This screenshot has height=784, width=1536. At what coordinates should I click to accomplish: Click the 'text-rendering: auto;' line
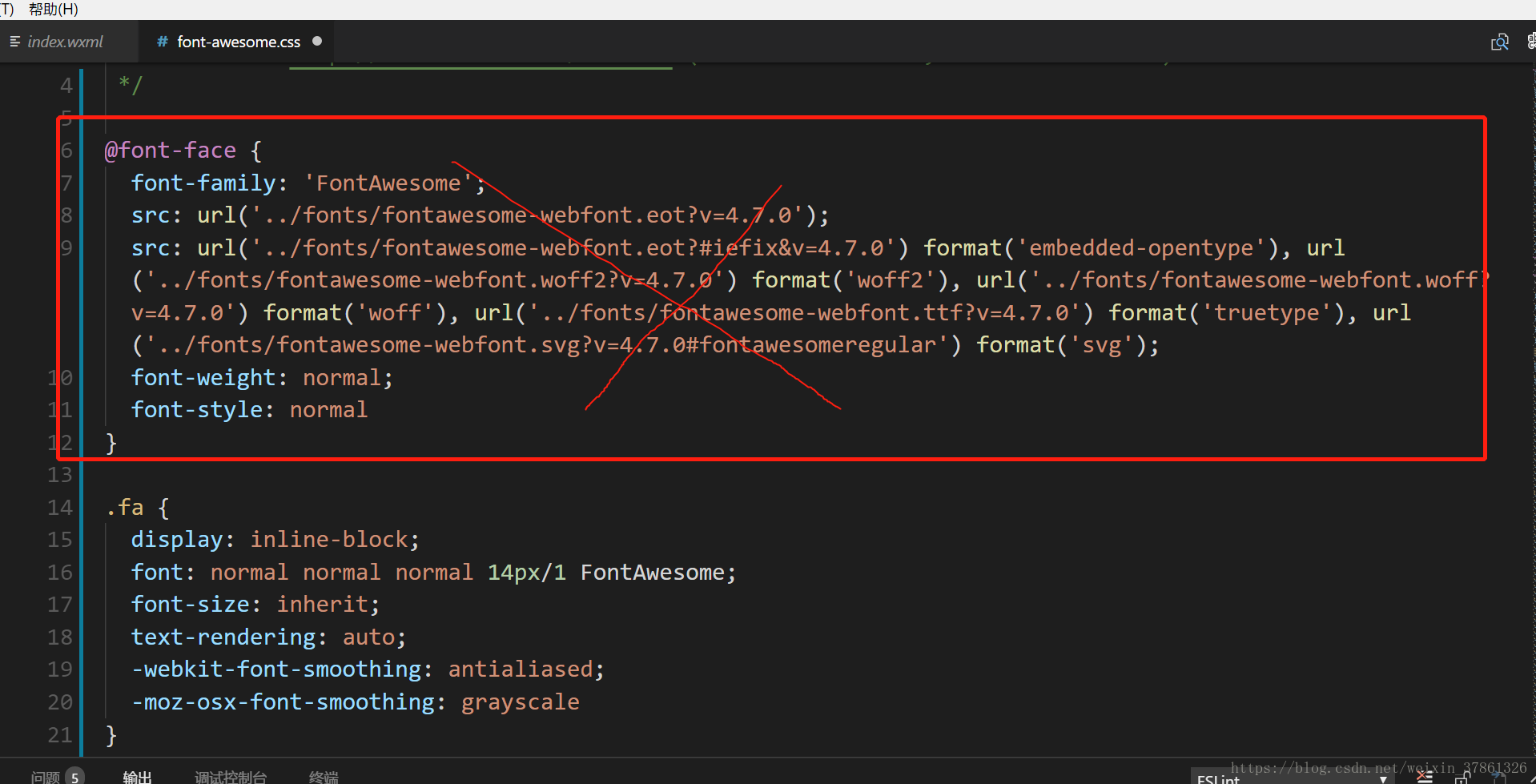(x=269, y=637)
